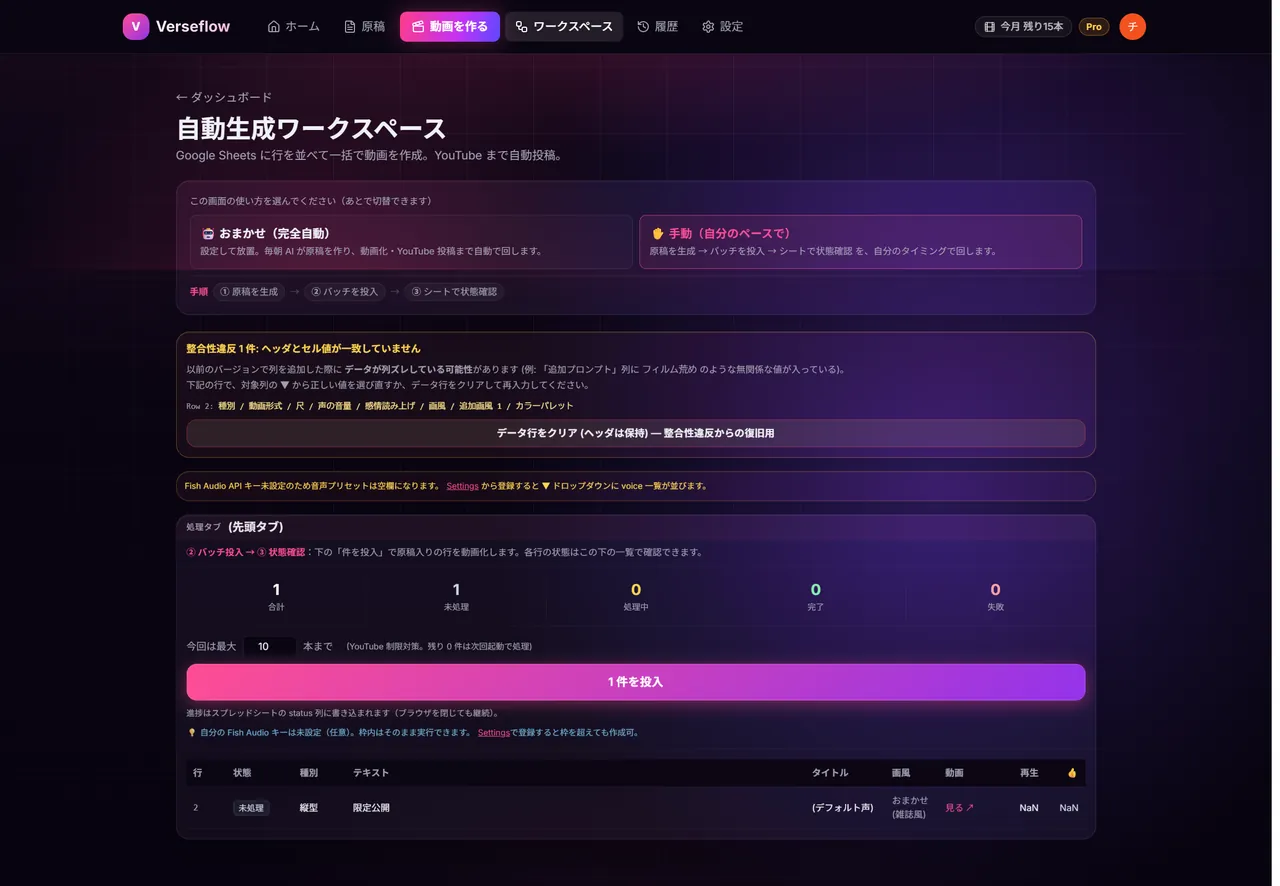This screenshot has width=1280, height=886.
Task: Open Settings link beside lightbulb Fish Audio note
Action: (494, 733)
